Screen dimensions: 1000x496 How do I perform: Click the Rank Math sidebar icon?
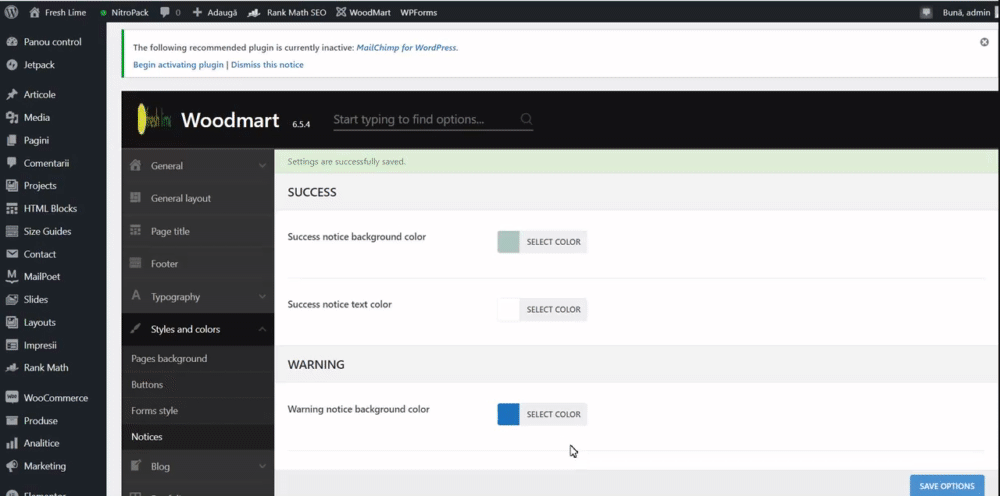click(x=11, y=368)
